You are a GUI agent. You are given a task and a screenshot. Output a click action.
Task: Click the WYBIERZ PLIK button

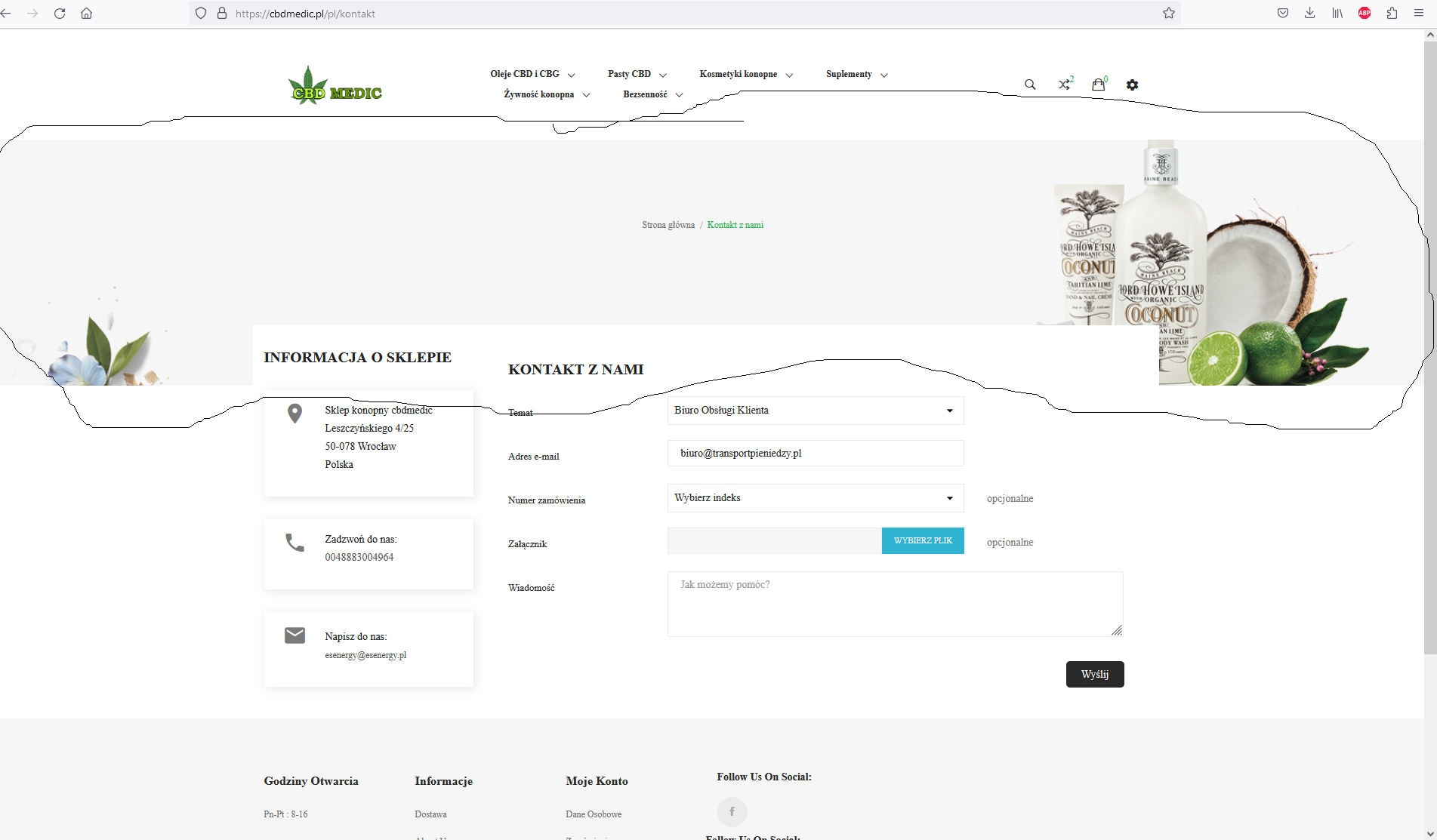click(x=923, y=541)
